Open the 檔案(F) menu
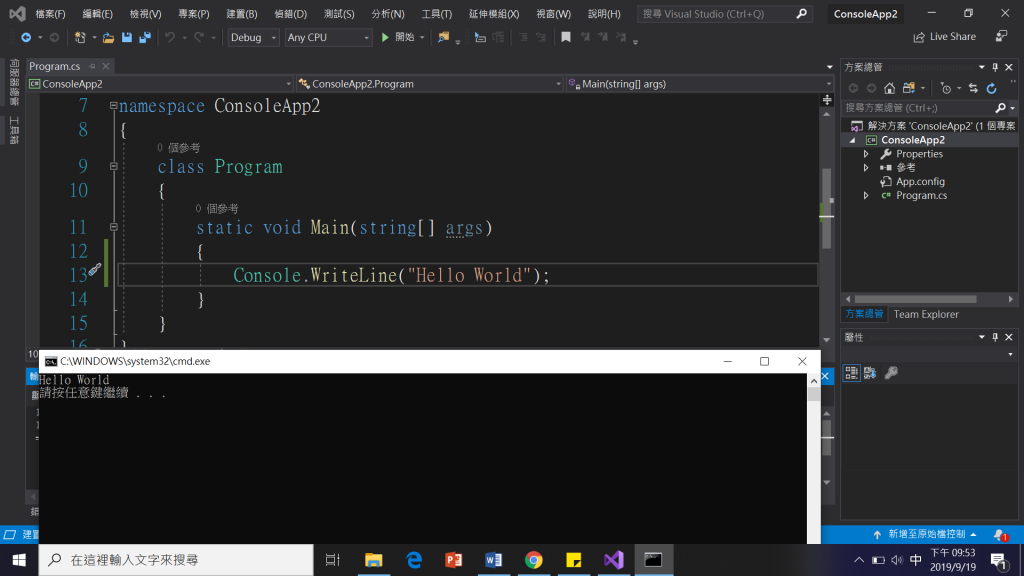The height and width of the screenshot is (576, 1024). pyautogui.click(x=50, y=14)
